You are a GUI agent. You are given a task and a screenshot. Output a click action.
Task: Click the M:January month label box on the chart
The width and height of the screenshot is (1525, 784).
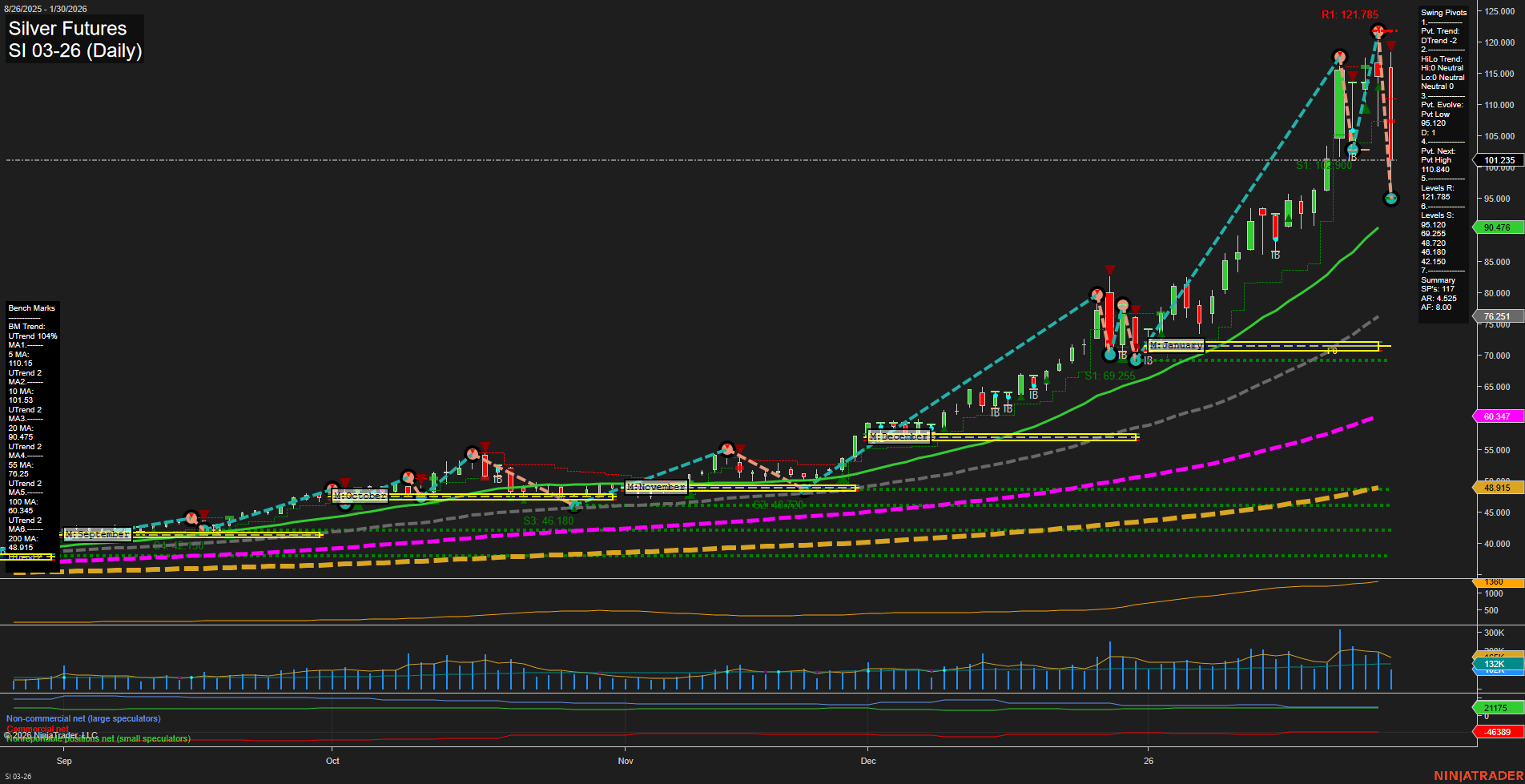coord(1176,345)
